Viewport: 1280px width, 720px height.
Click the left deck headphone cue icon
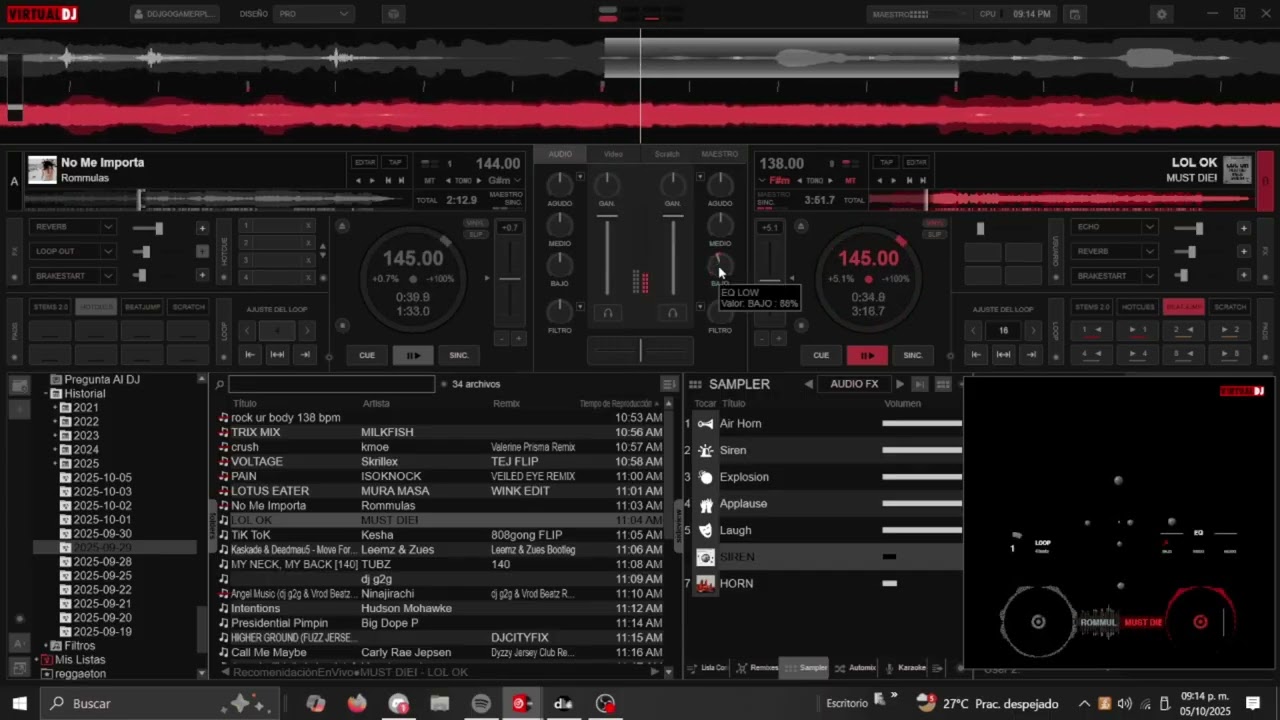607,313
